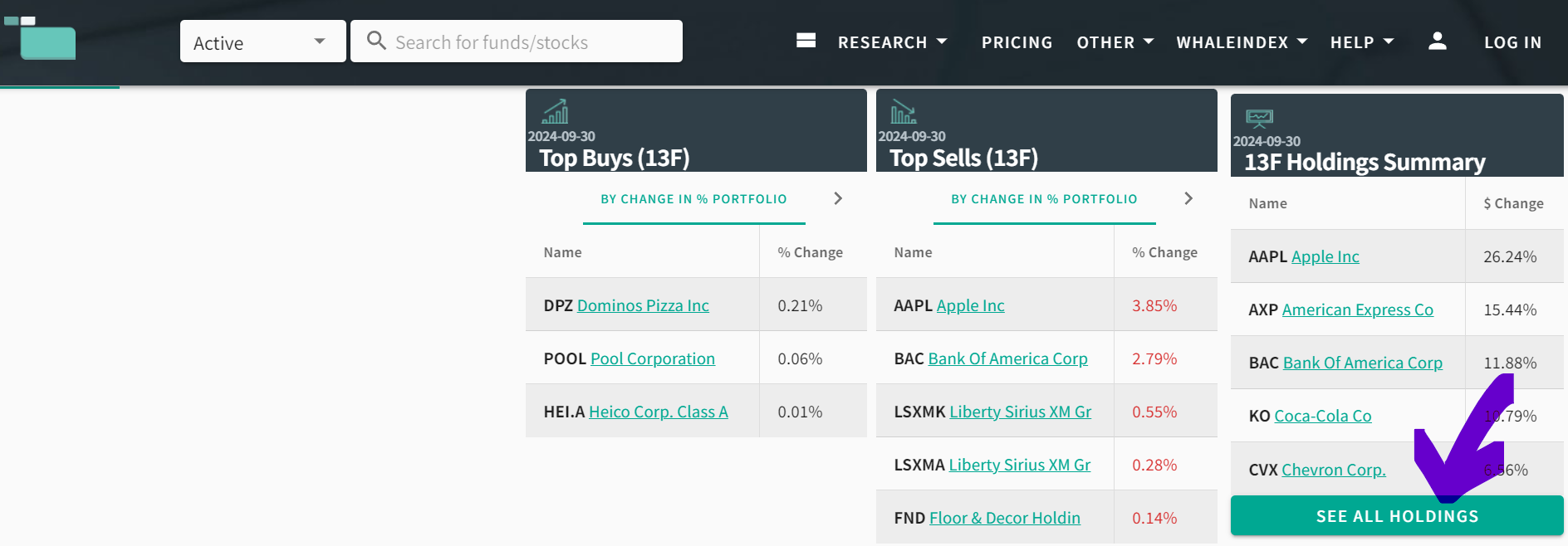Open the Active filter dropdown

tap(262, 41)
